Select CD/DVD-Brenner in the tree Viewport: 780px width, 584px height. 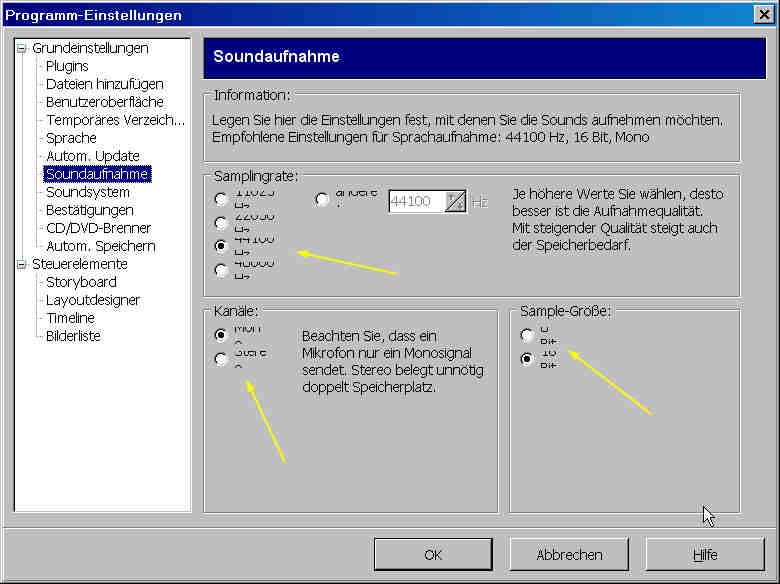100,228
